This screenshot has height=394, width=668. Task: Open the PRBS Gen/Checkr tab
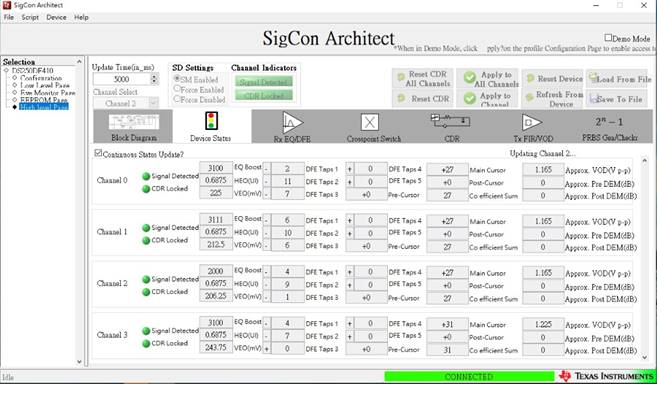[x=610, y=127]
